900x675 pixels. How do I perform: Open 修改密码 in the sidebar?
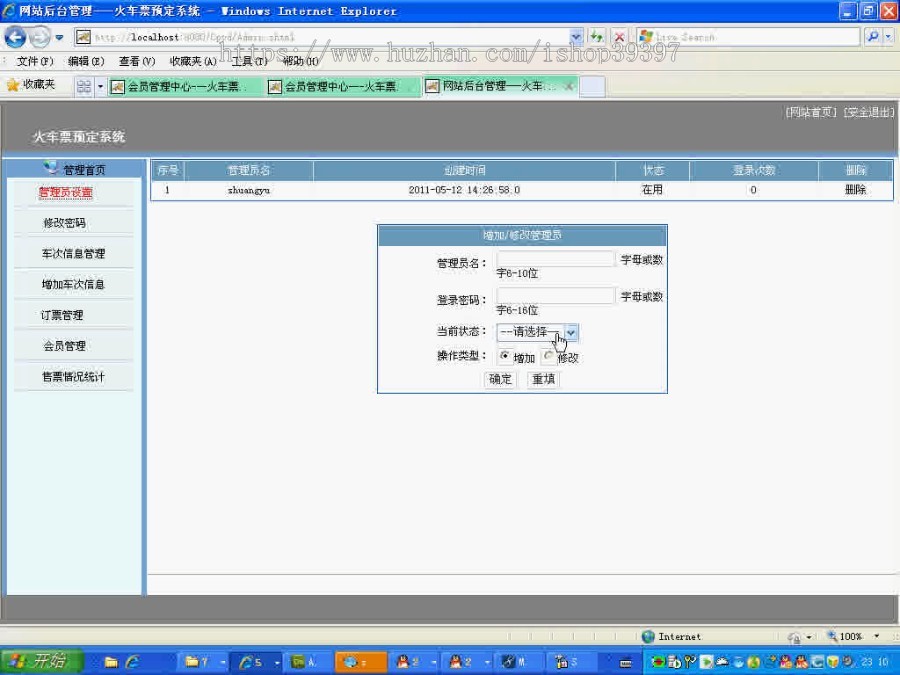click(64, 223)
